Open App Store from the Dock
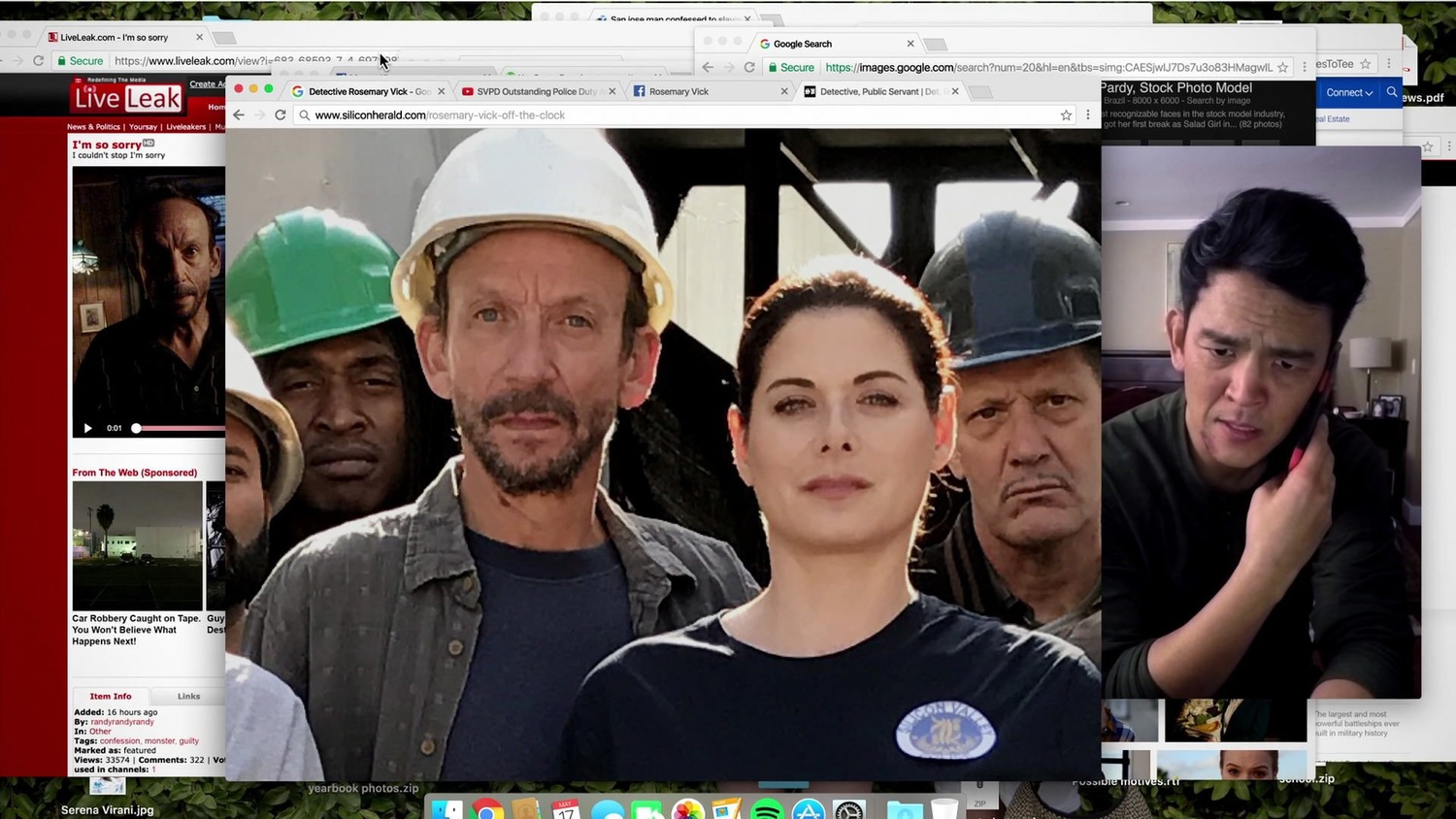 [808, 809]
